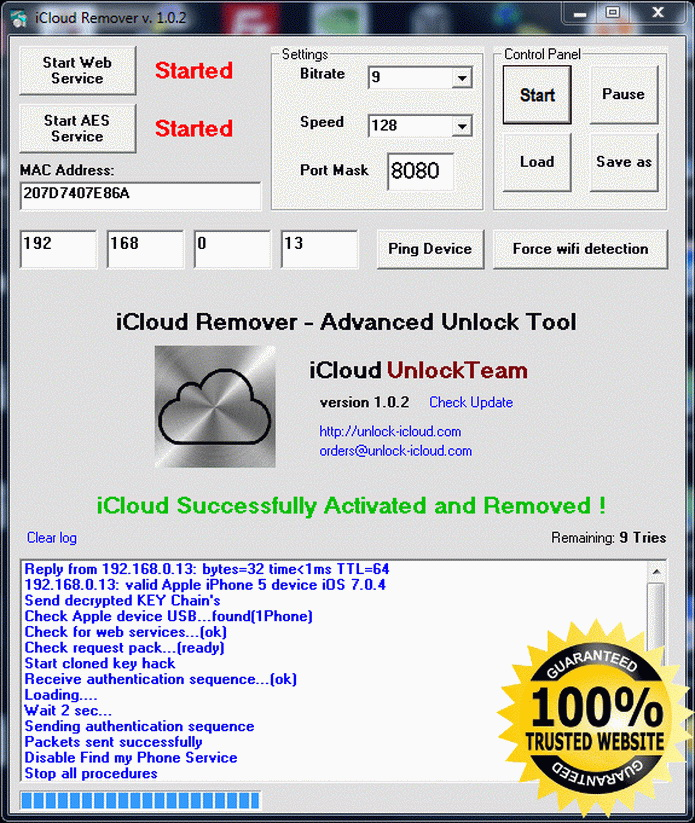Click log line 'Receive authentication sequence...(ok)'

(x=161, y=679)
